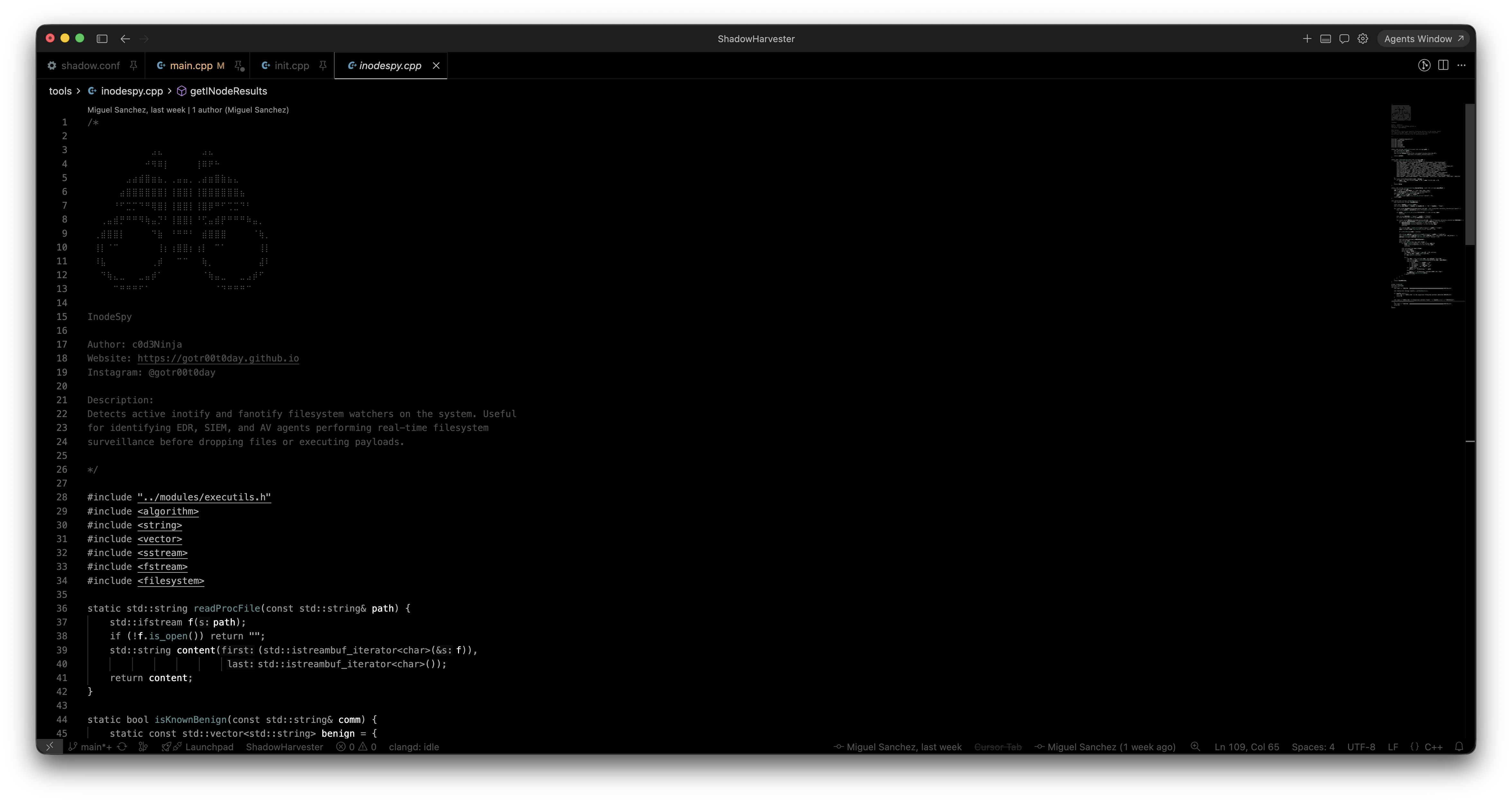Change the UTF-8 file encoding

tap(1361, 747)
